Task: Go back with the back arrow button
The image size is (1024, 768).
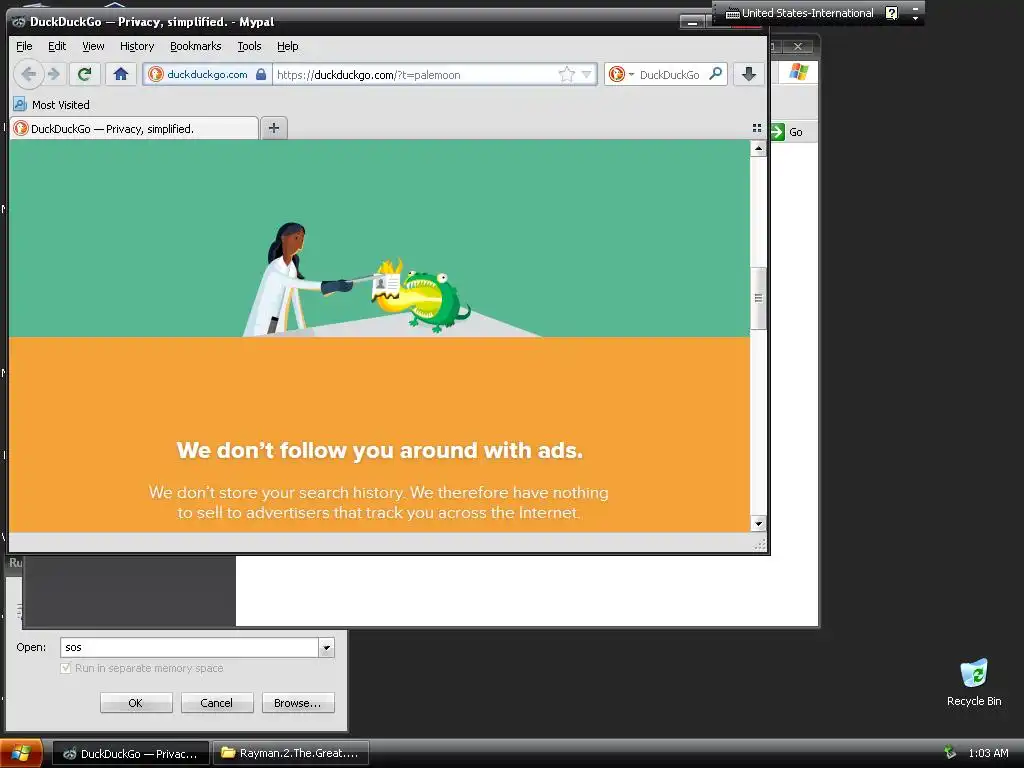Action: [x=28, y=74]
